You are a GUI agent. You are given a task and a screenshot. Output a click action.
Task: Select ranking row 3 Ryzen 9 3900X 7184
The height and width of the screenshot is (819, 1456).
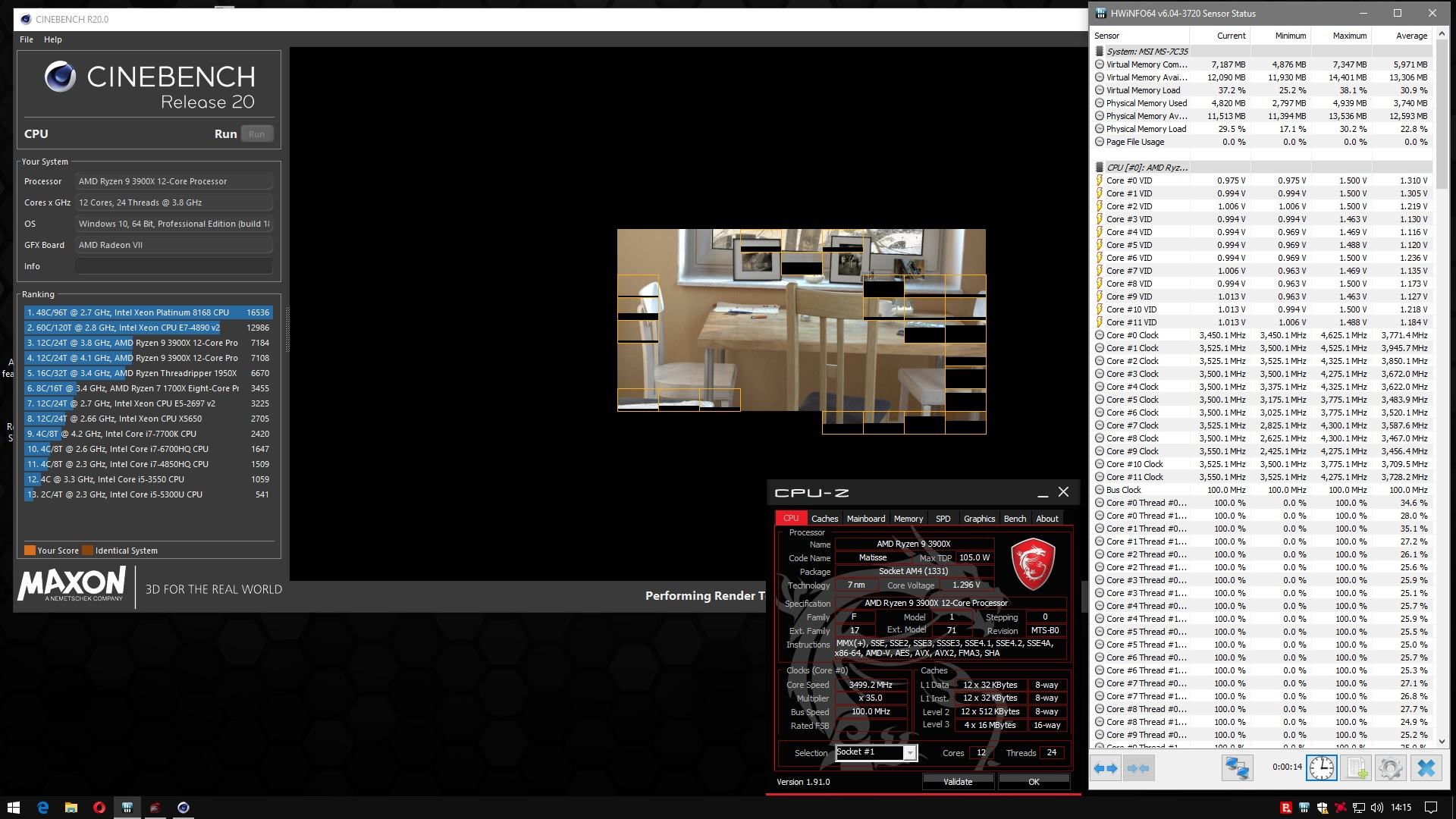tap(148, 343)
